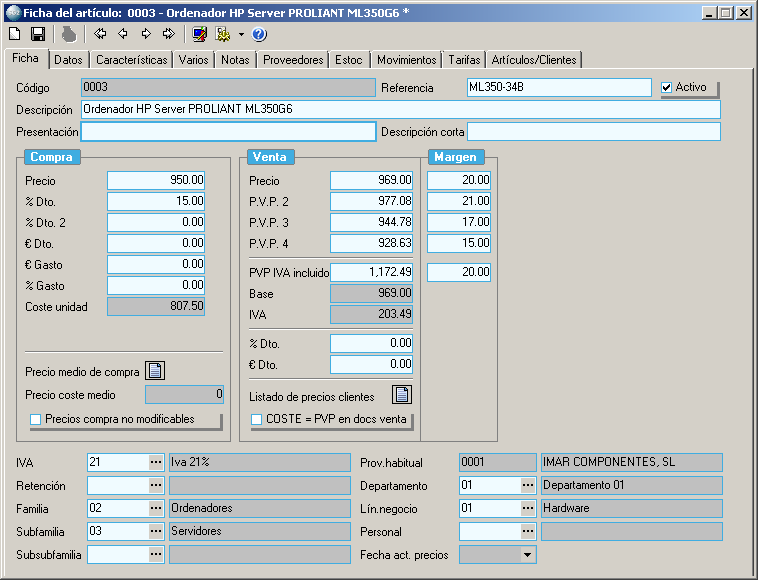
Task: Open the Subsubfamilia lookup ellipsis button
Action: [156, 554]
